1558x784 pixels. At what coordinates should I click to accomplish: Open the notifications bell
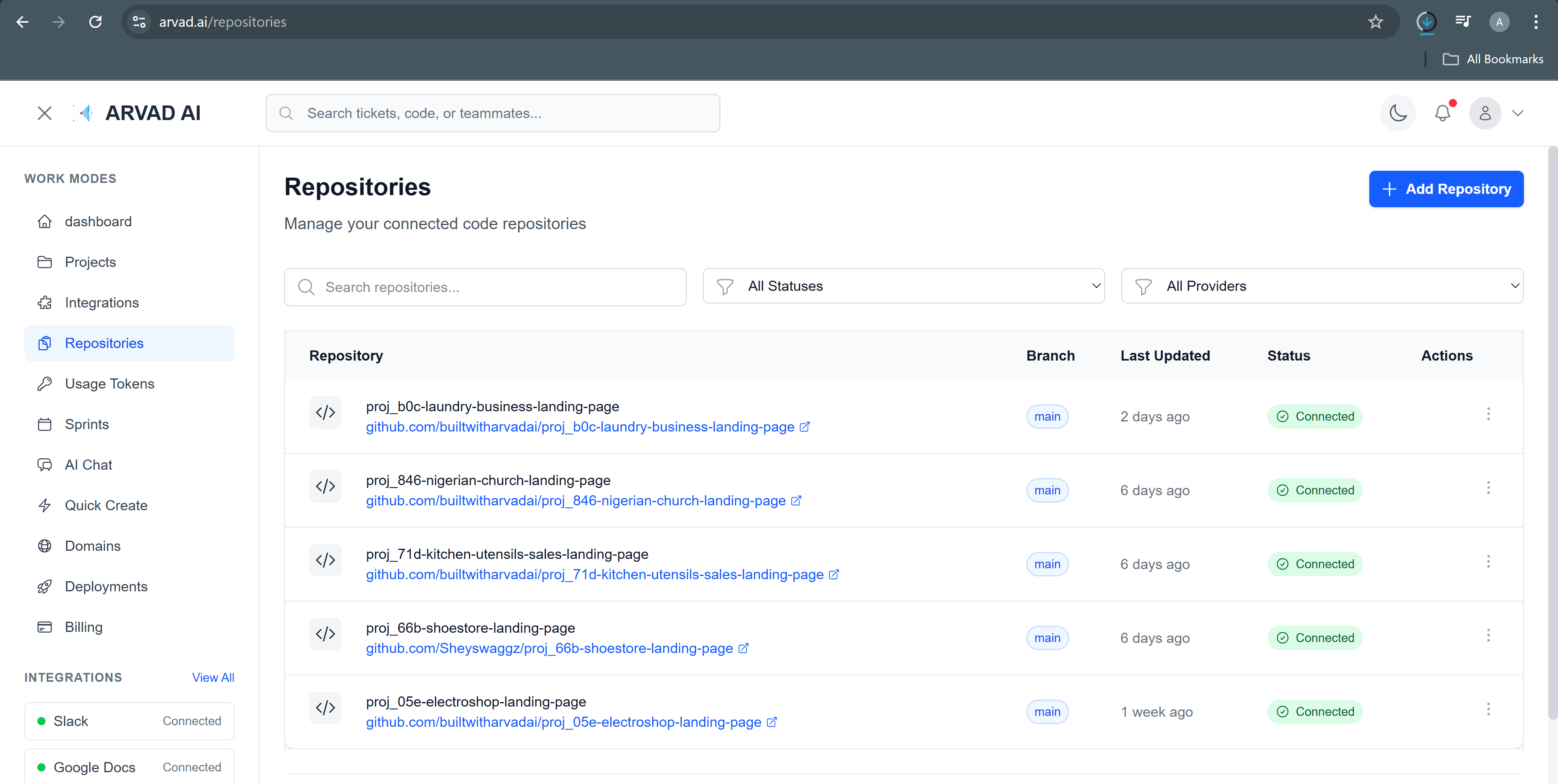click(1443, 113)
